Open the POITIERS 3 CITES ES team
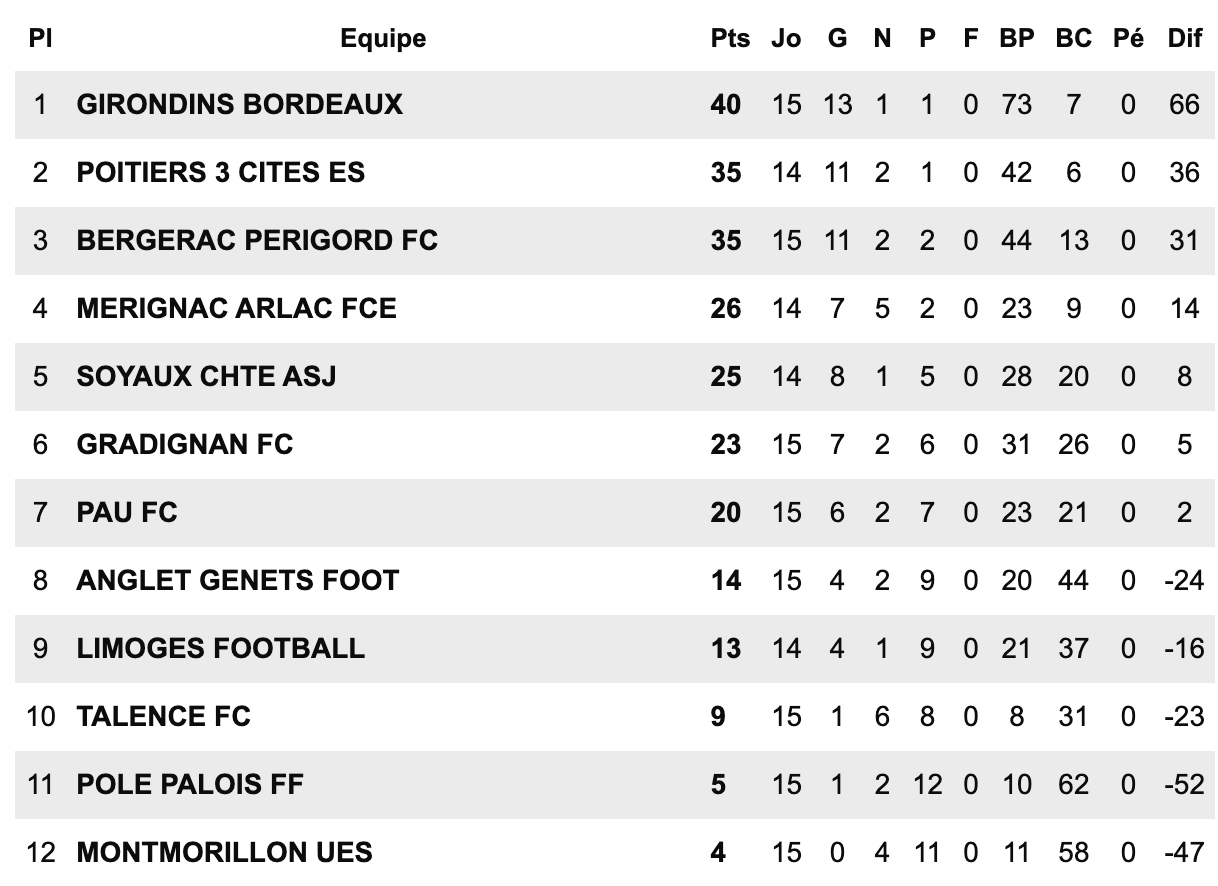Image resolution: width=1218 pixels, height=886 pixels. click(x=221, y=172)
